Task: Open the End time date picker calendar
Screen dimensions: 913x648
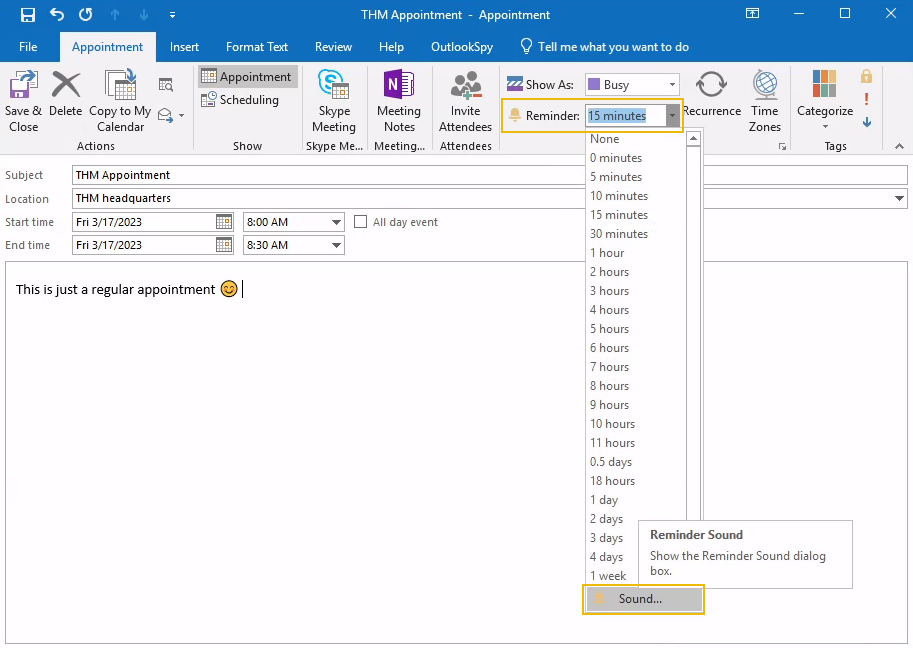Action: coord(224,245)
